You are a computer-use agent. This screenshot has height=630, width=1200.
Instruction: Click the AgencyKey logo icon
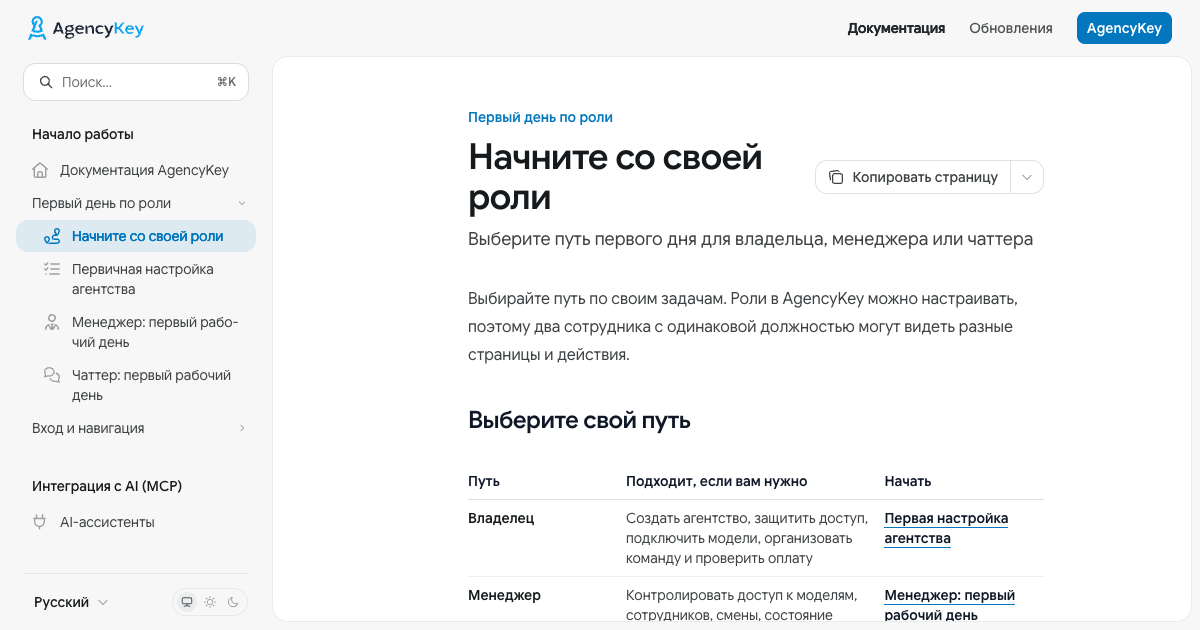[37, 28]
